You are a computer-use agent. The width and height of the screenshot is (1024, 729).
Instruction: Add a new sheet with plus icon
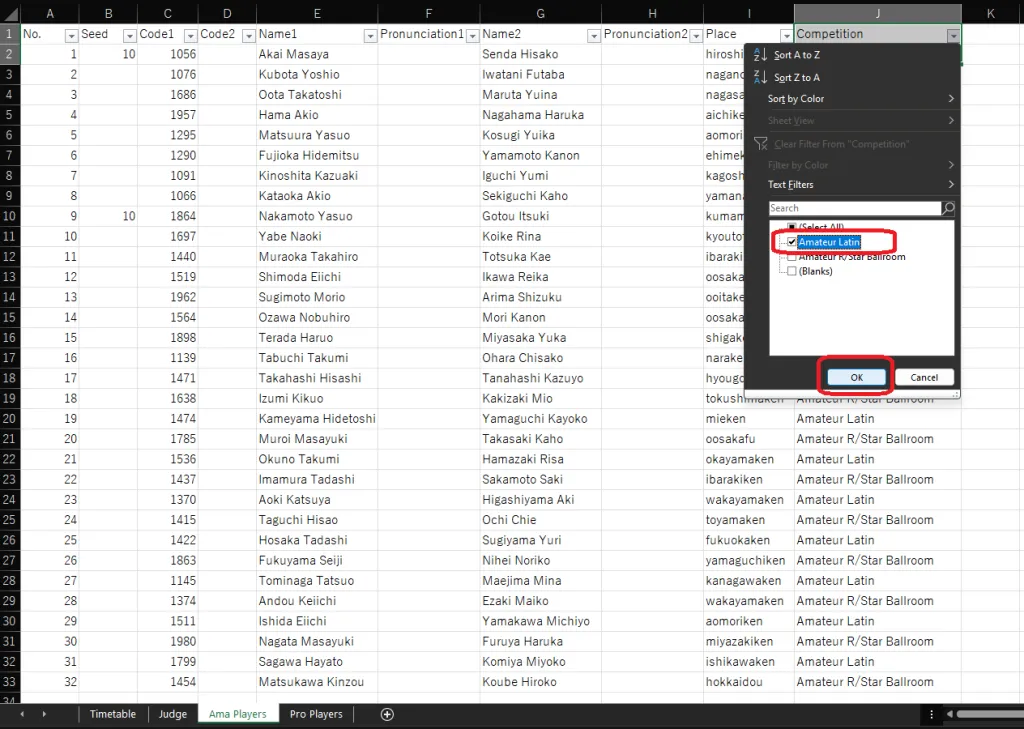pos(387,714)
